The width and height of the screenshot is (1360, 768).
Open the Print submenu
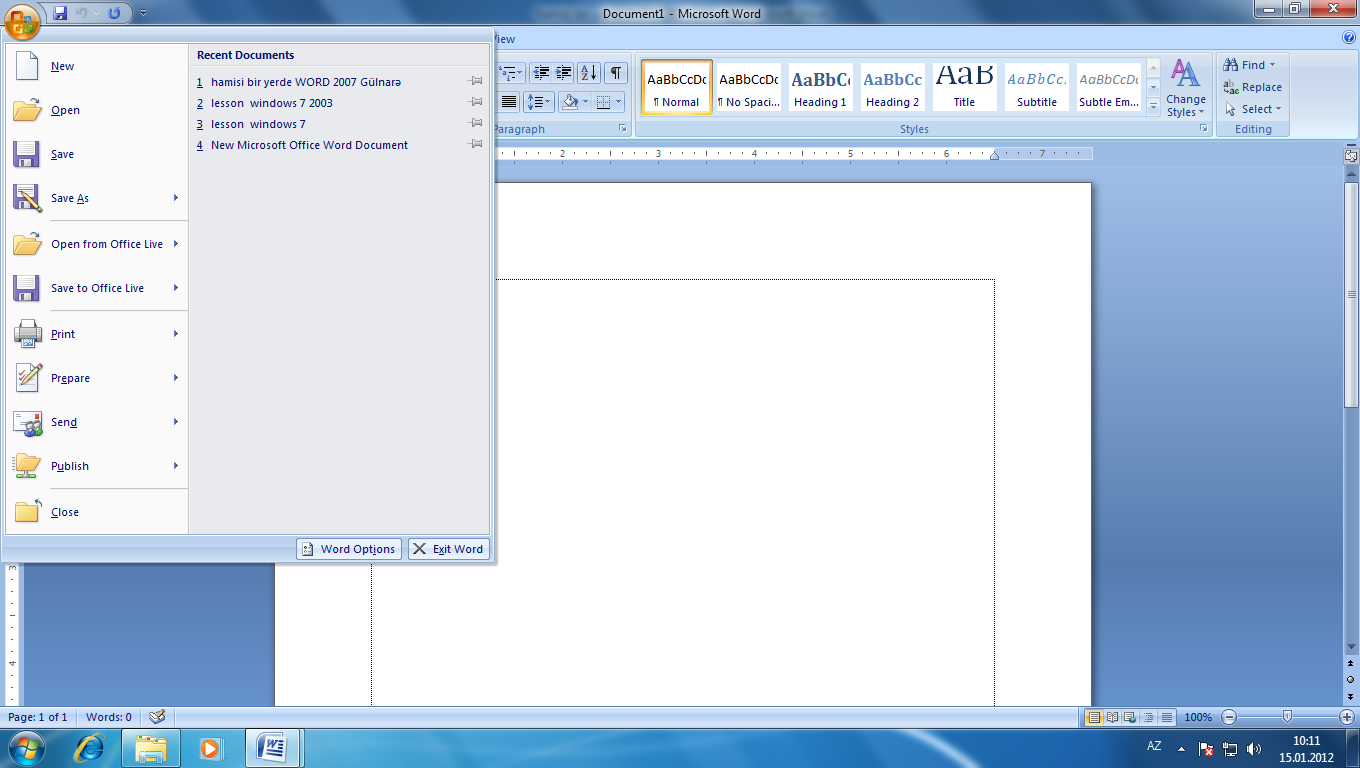click(x=96, y=334)
